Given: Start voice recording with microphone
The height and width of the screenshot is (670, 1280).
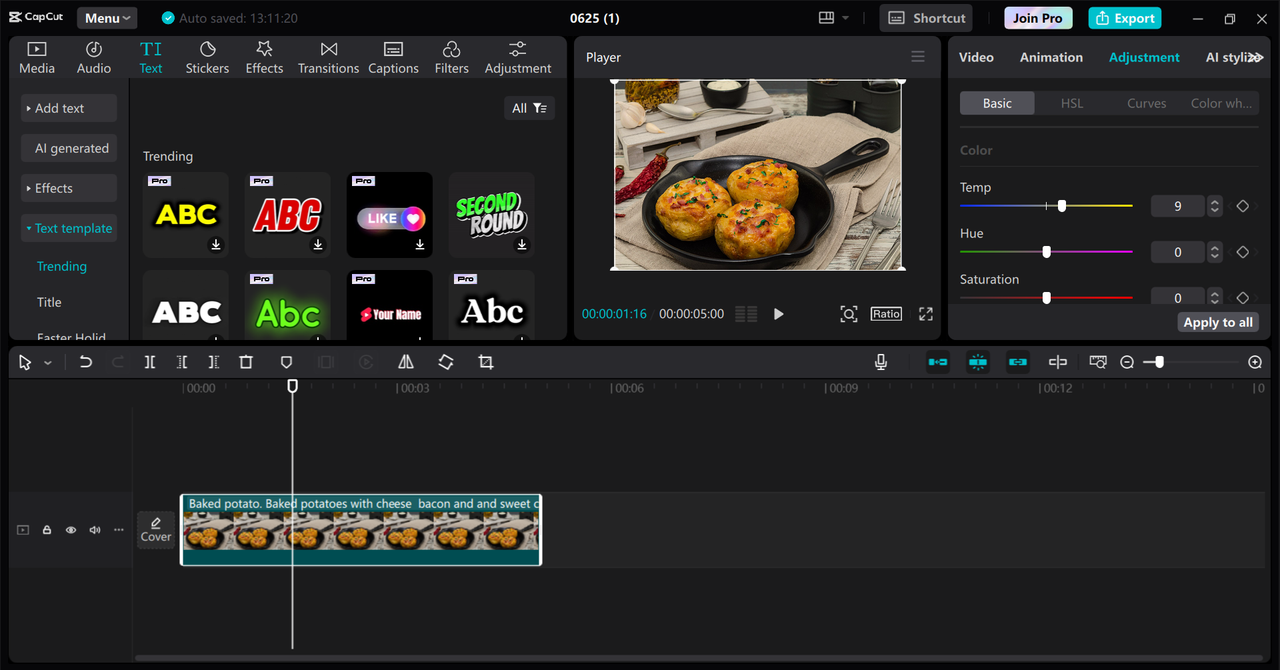Looking at the screenshot, I should [x=881, y=362].
